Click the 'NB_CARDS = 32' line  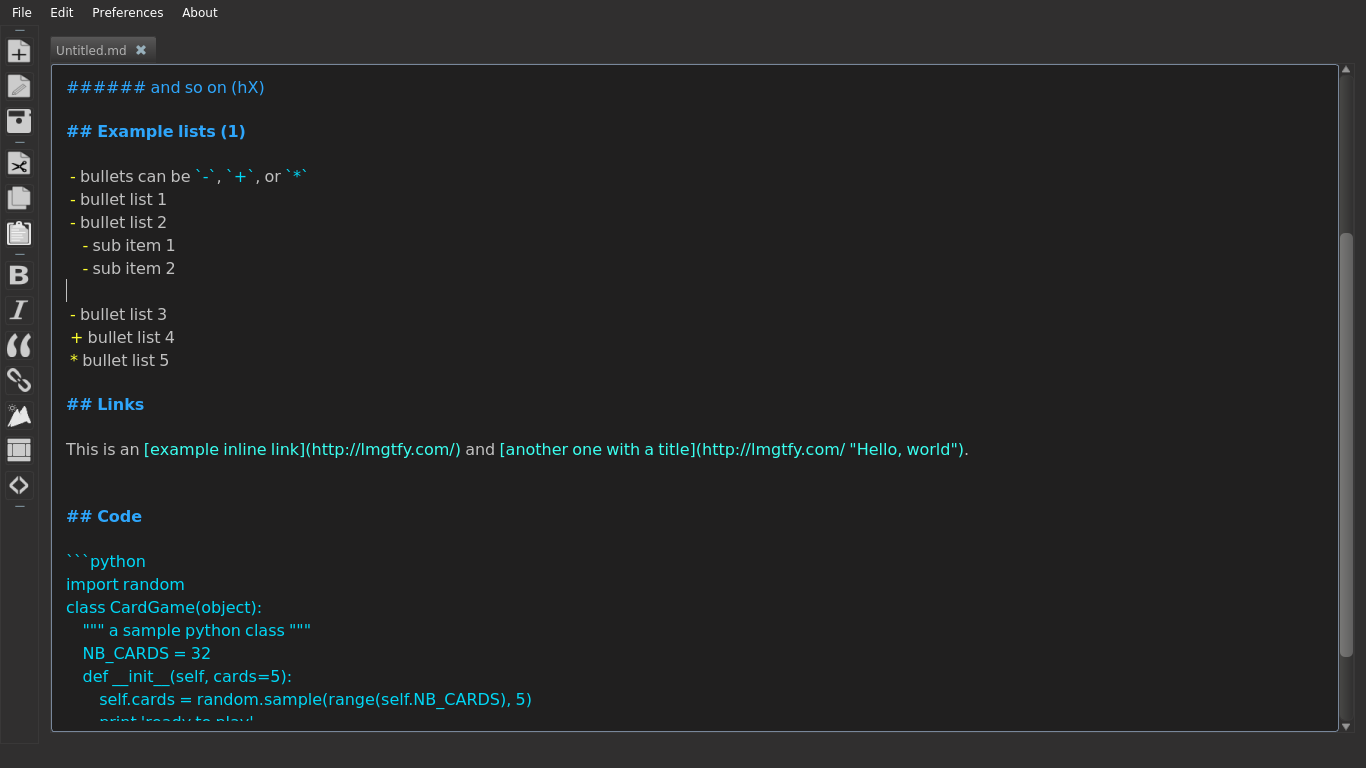click(x=147, y=653)
